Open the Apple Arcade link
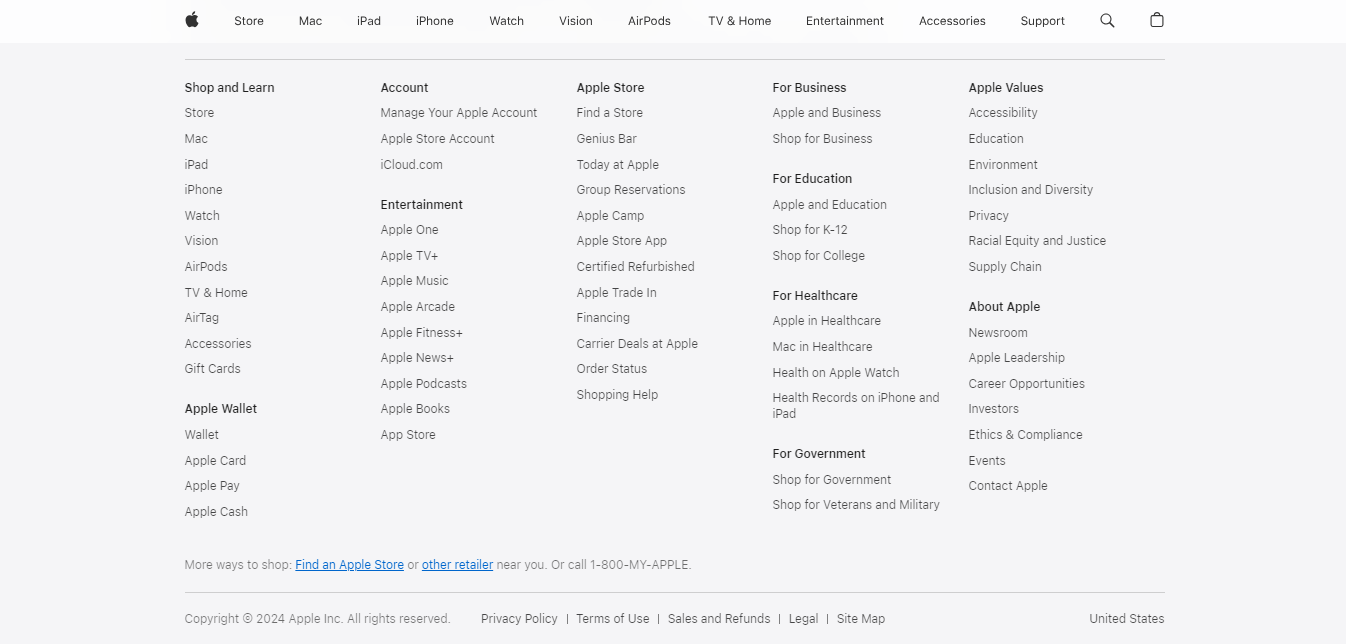The width and height of the screenshot is (1346, 644). 418,307
